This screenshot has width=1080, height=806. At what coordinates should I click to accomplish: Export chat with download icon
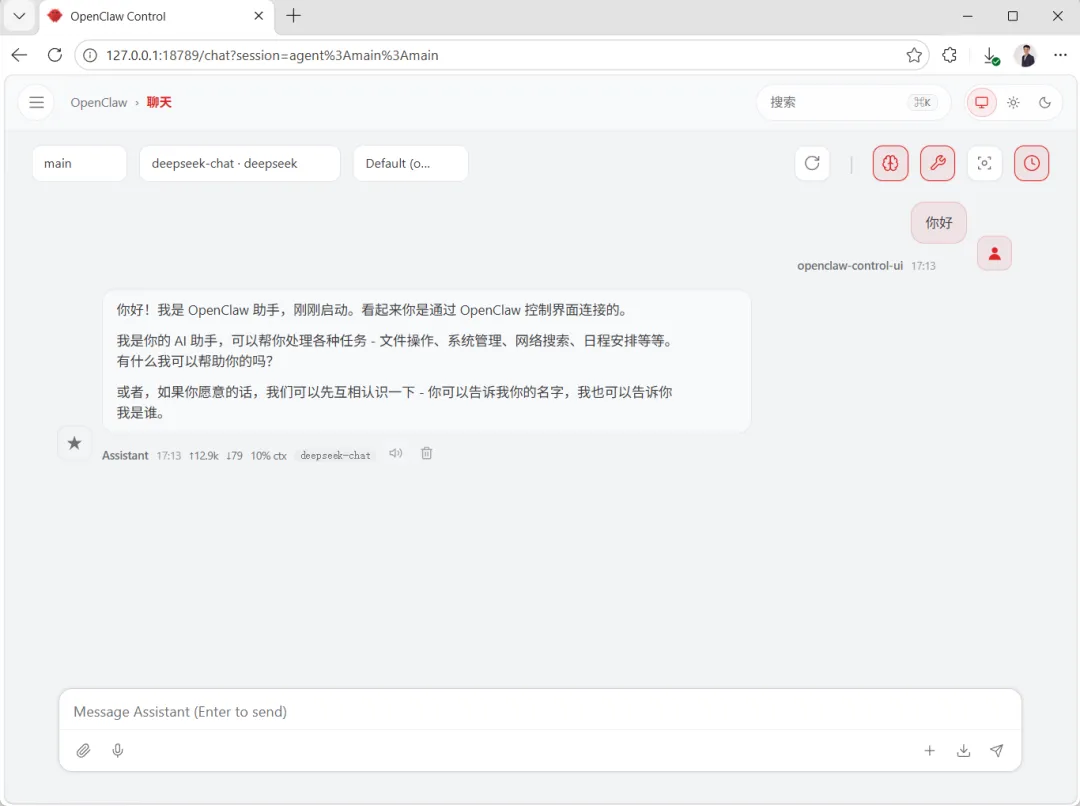(964, 751)
